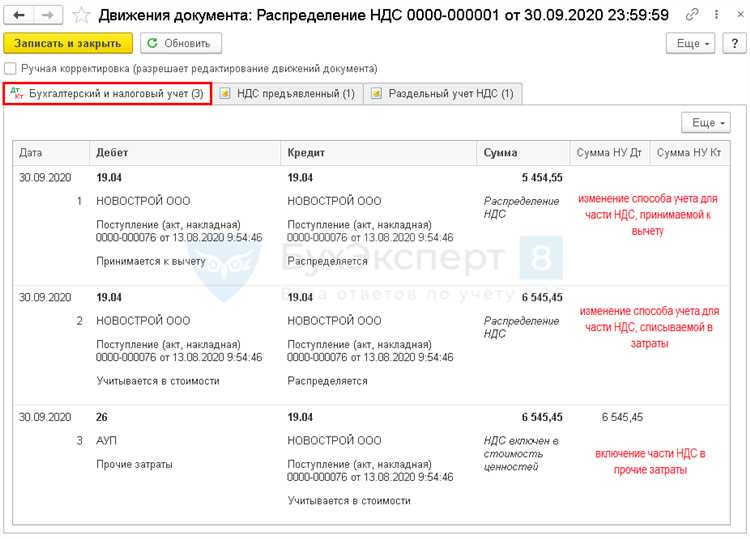Click the Сумма НУ Кт column header

pos(689,153)
